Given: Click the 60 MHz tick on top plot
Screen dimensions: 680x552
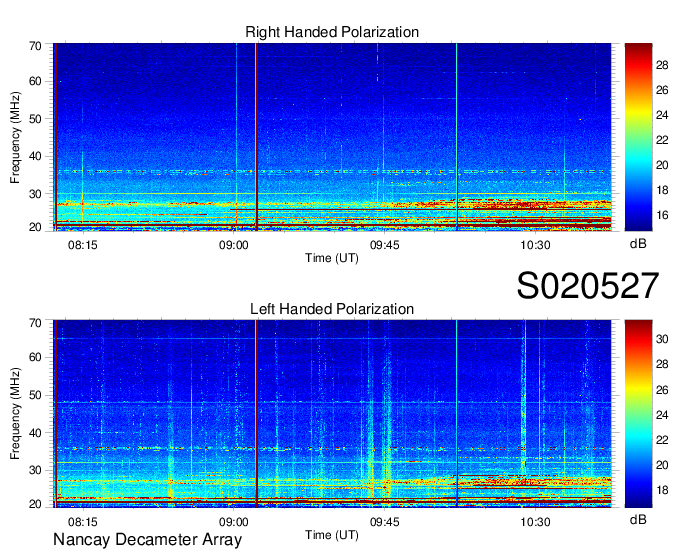Looking at the screenshot, I should tap(35, 81).
